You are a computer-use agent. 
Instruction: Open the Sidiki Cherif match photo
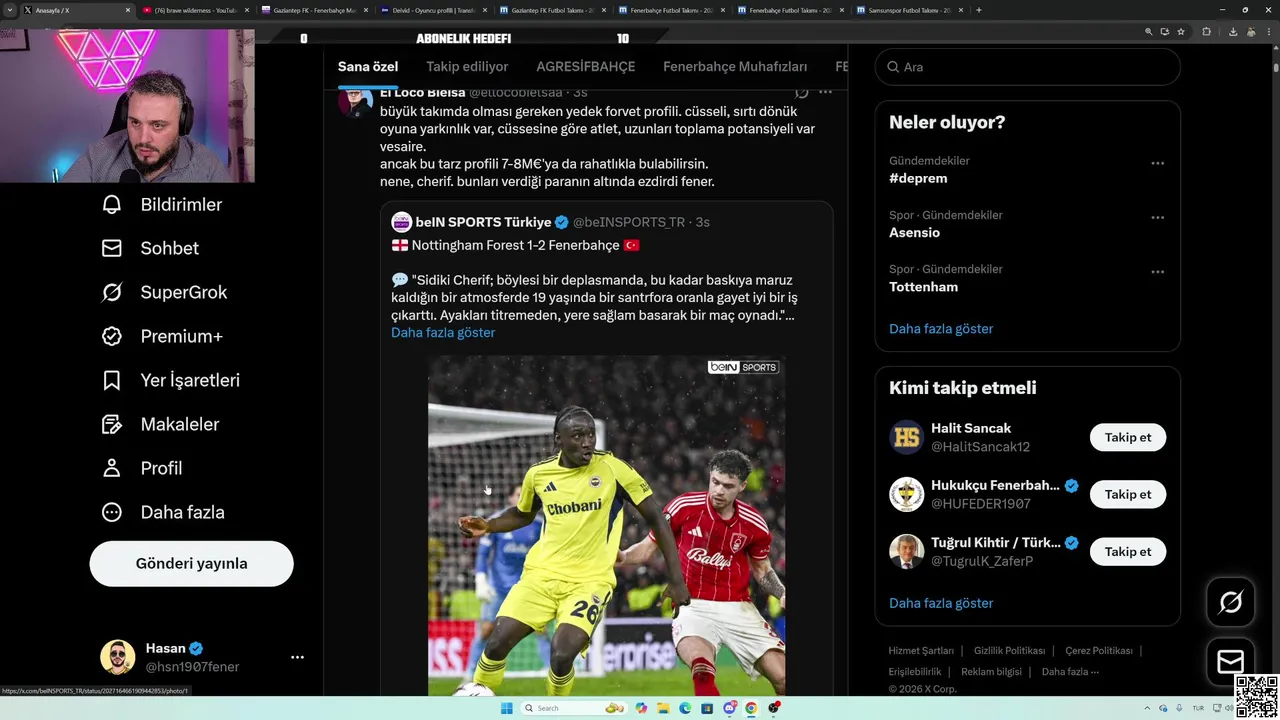[606, 525]
